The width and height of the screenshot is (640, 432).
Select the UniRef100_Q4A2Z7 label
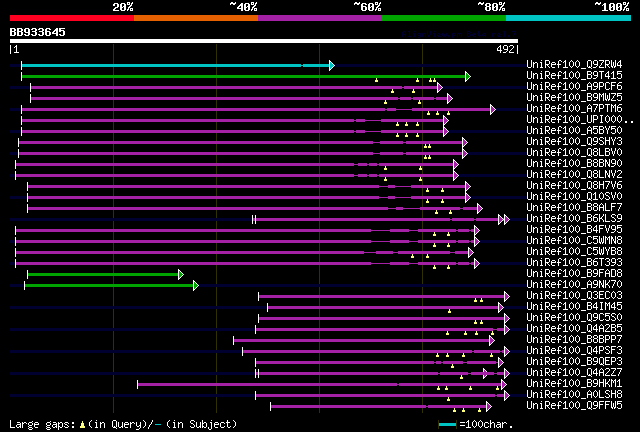point(574,373)
